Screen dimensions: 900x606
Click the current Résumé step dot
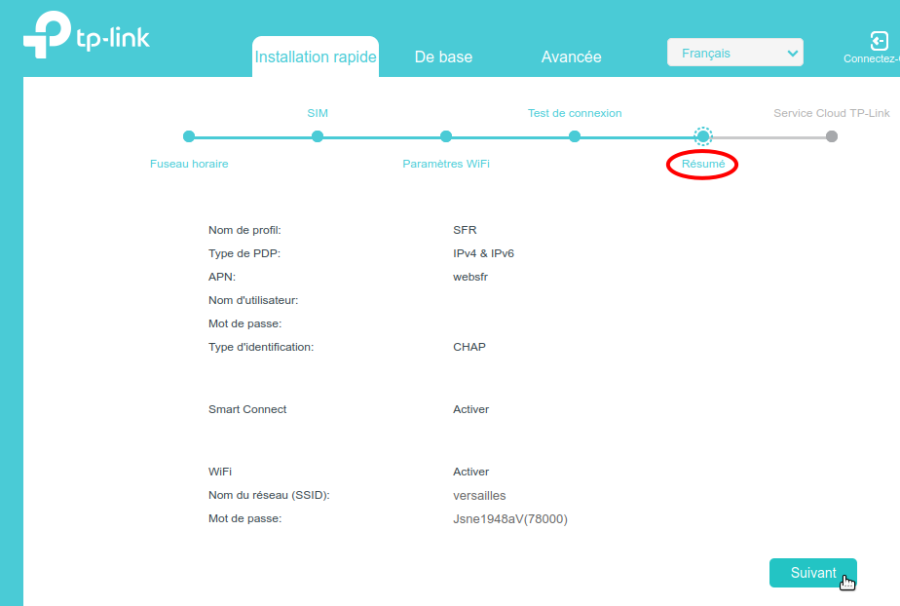703,136
